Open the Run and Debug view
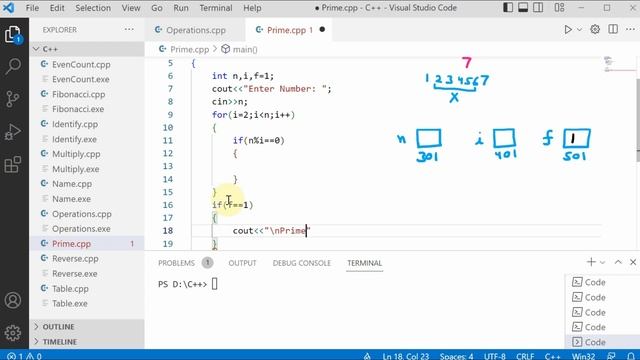 [x=13, y=132]
